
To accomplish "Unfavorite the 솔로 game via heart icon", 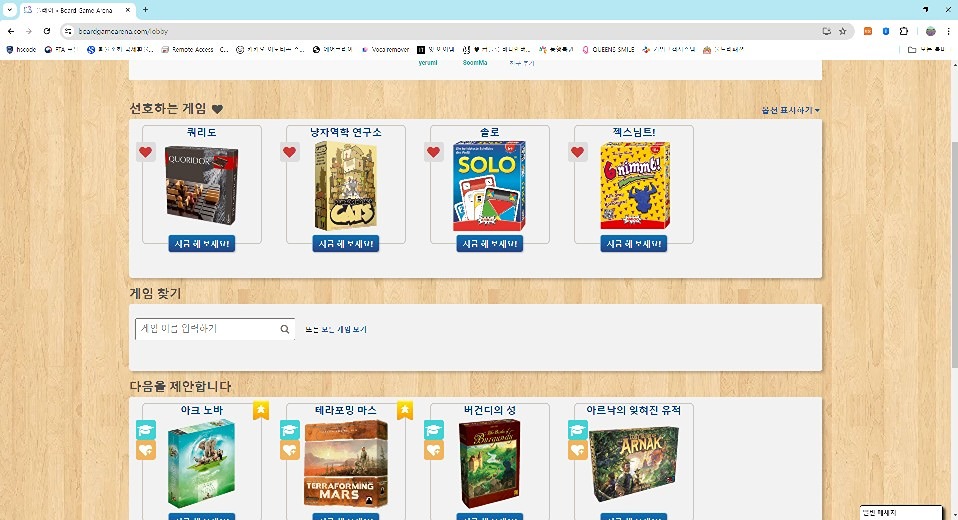I will pyautogui.click(x=434, y=152).
